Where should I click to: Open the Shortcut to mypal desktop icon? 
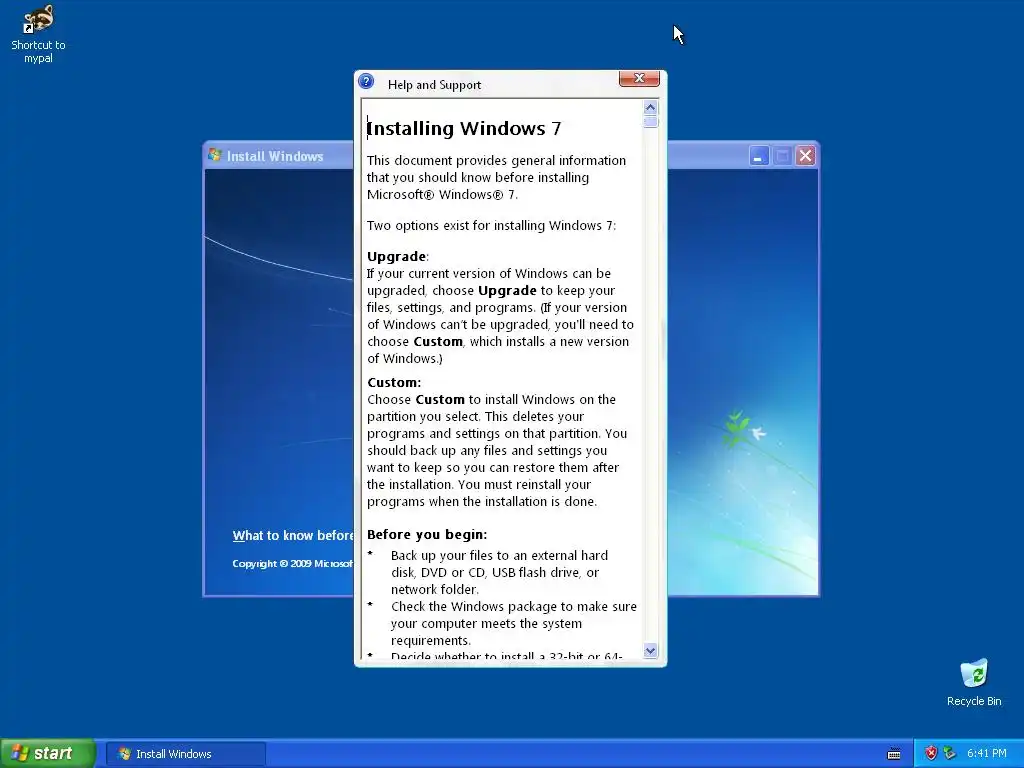[x=38, y=34]
